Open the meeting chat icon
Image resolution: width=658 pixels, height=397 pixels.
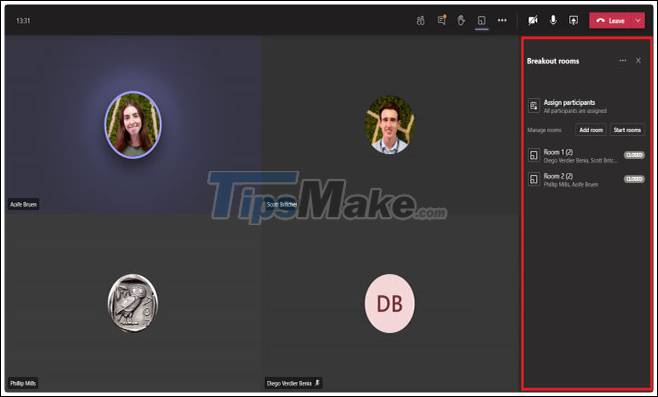coord(441,20)
